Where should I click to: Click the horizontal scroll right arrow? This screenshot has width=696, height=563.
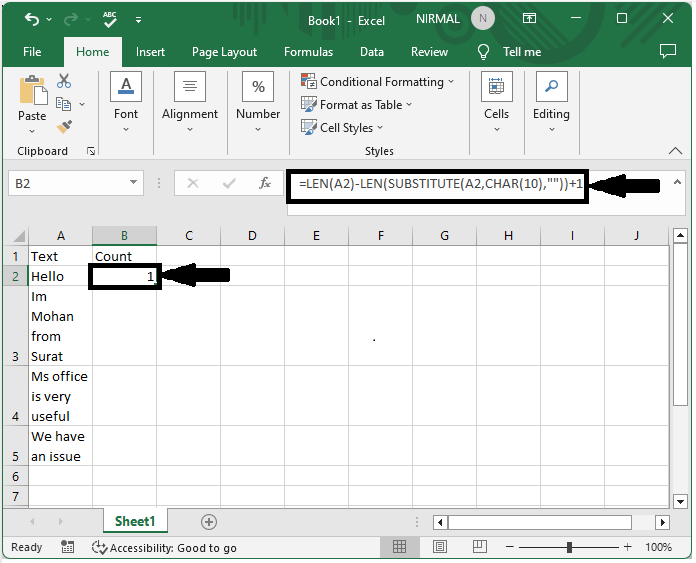(662, 522)
